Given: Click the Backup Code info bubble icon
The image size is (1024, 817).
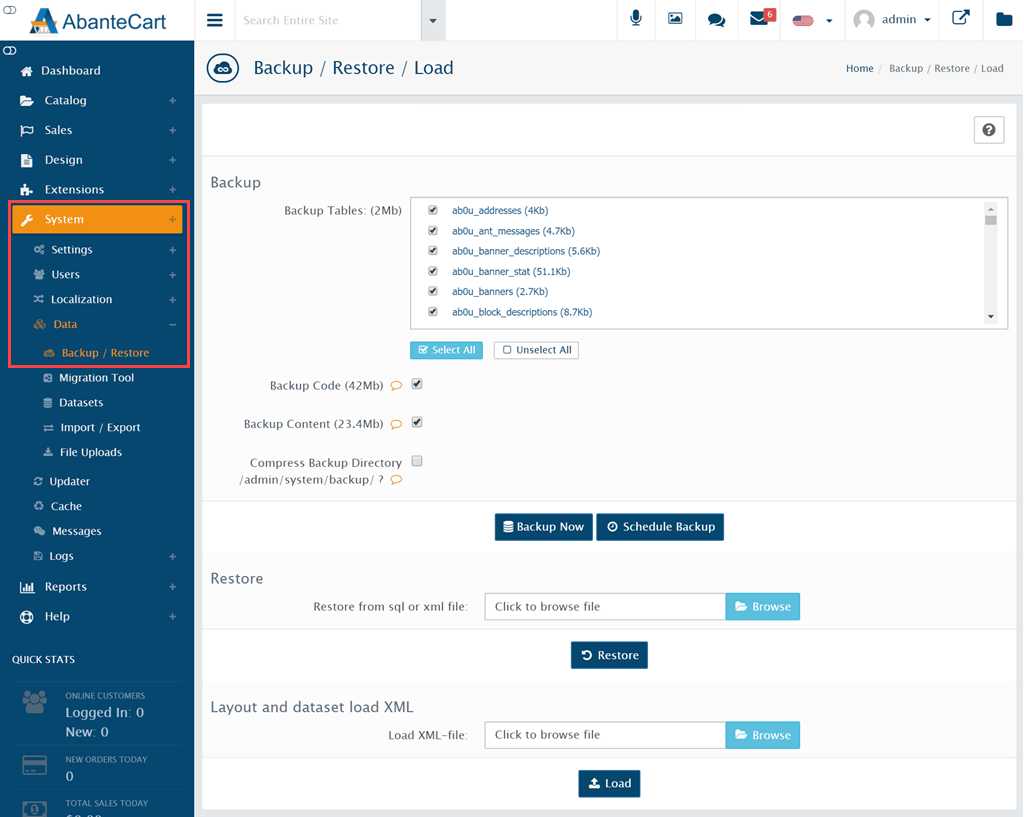Looking at the screenshot, I should [396, 385].
